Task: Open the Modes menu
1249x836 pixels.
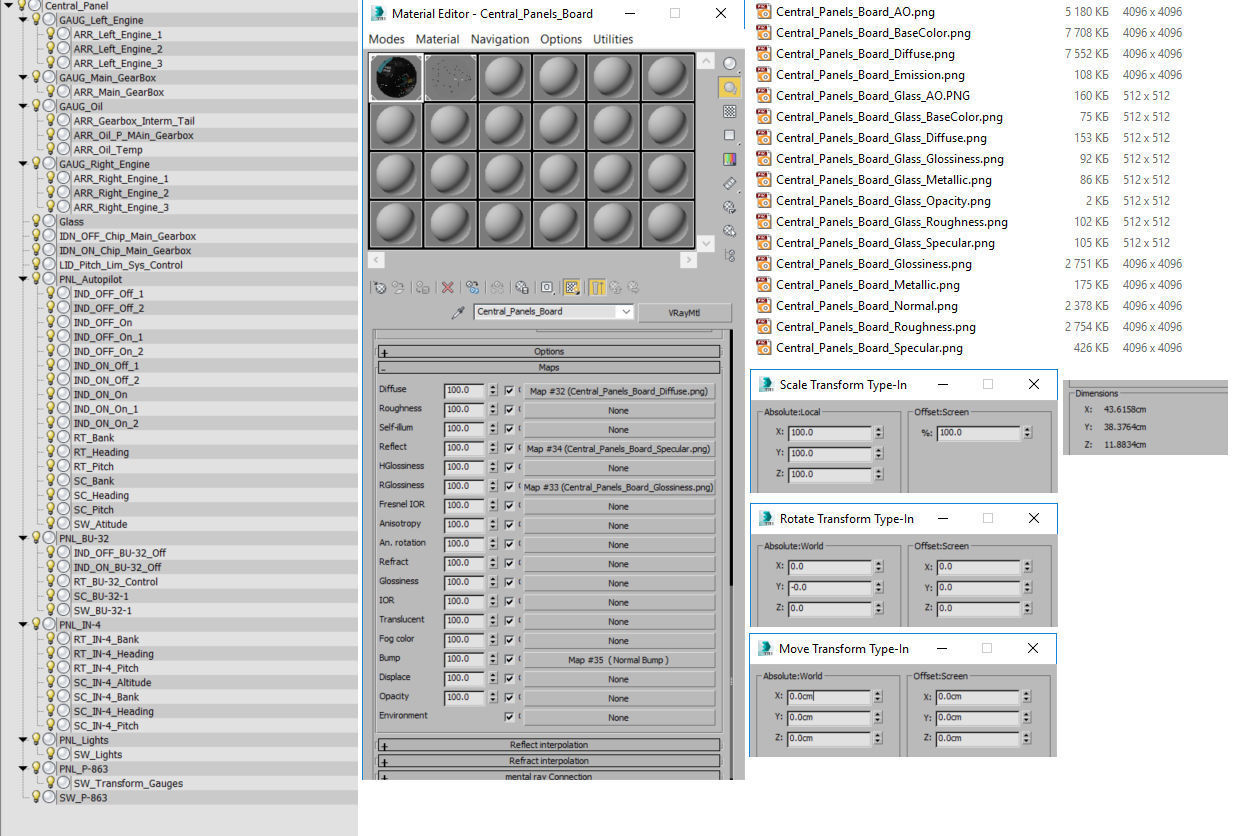Action: pos(387,39)
